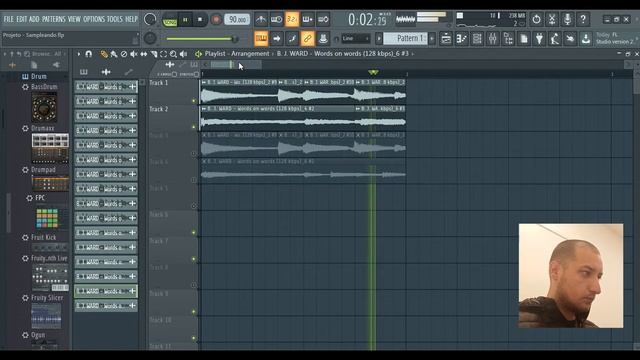Select the Paint brush tool
The height and width of the screenshot is (360, 640).
(114, 54)
